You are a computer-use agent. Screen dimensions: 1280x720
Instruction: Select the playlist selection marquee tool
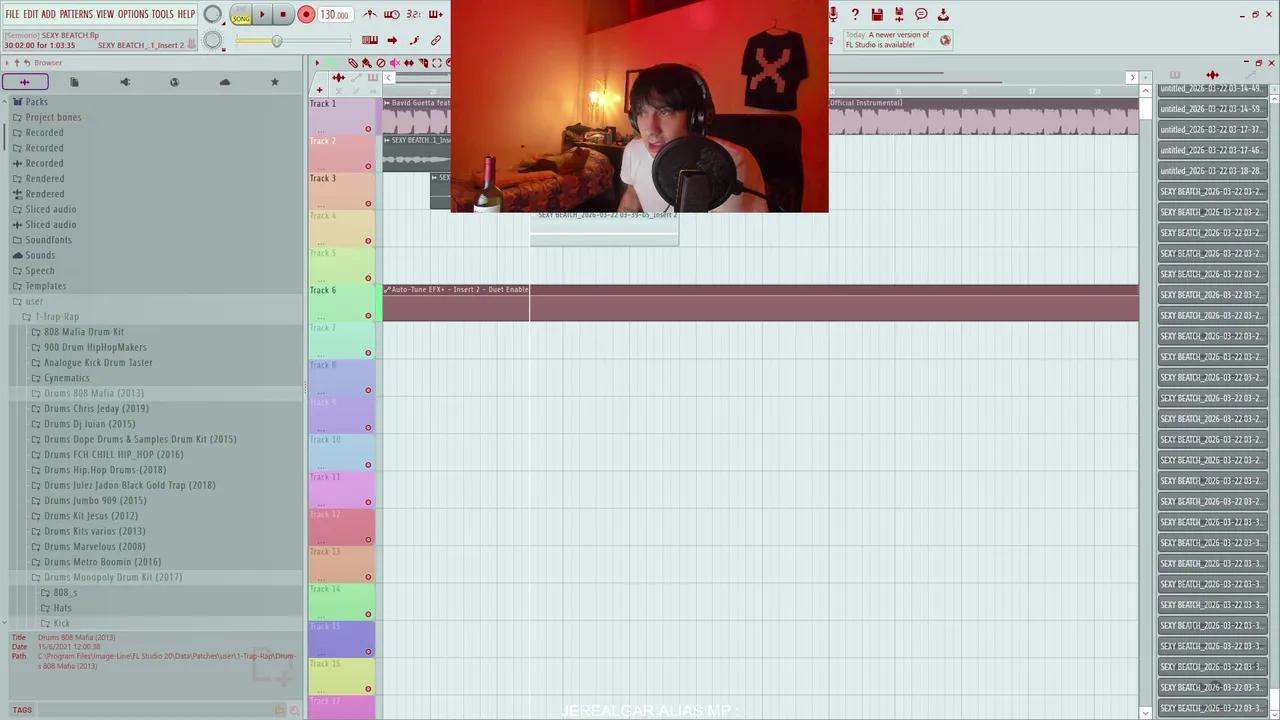[x=437, y=63]
